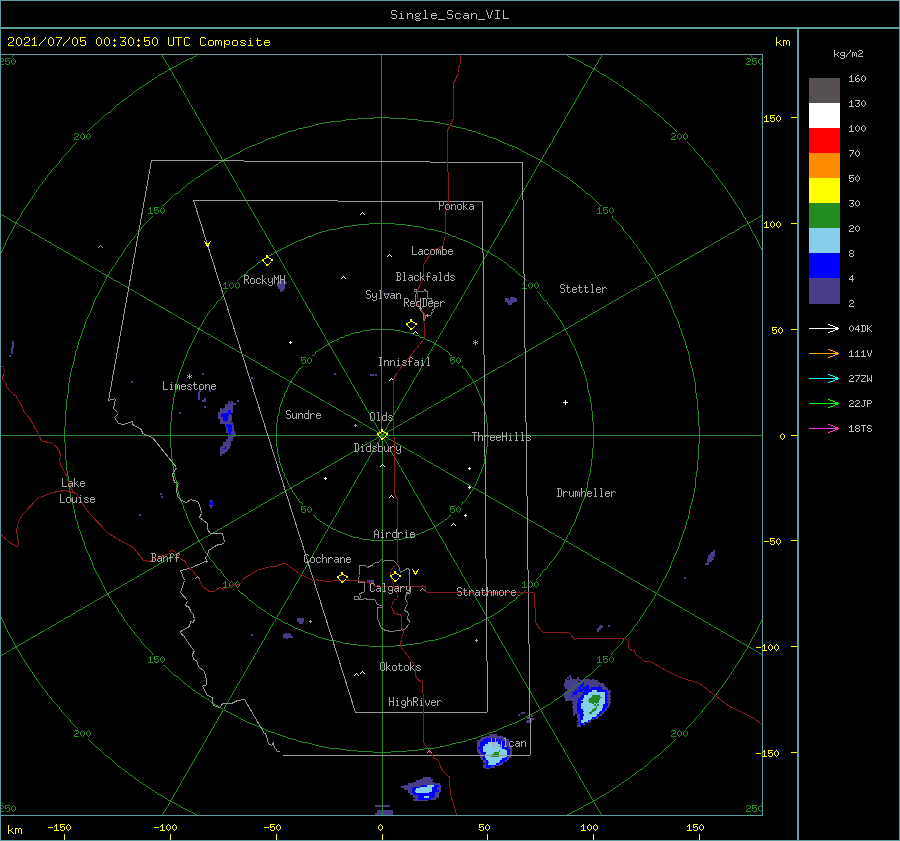Viewport: 900px width, 841px height.
Task: Click the yellow marker below RedDeer
Action: click(411, 325)
